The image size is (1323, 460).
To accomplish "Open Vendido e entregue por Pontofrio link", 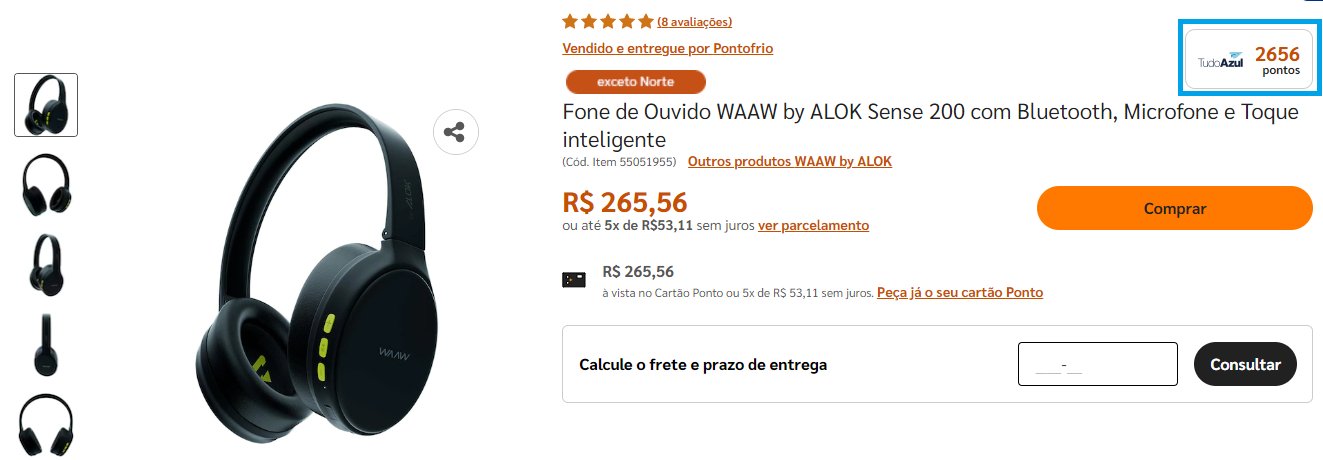I will [x=667, y=48].
